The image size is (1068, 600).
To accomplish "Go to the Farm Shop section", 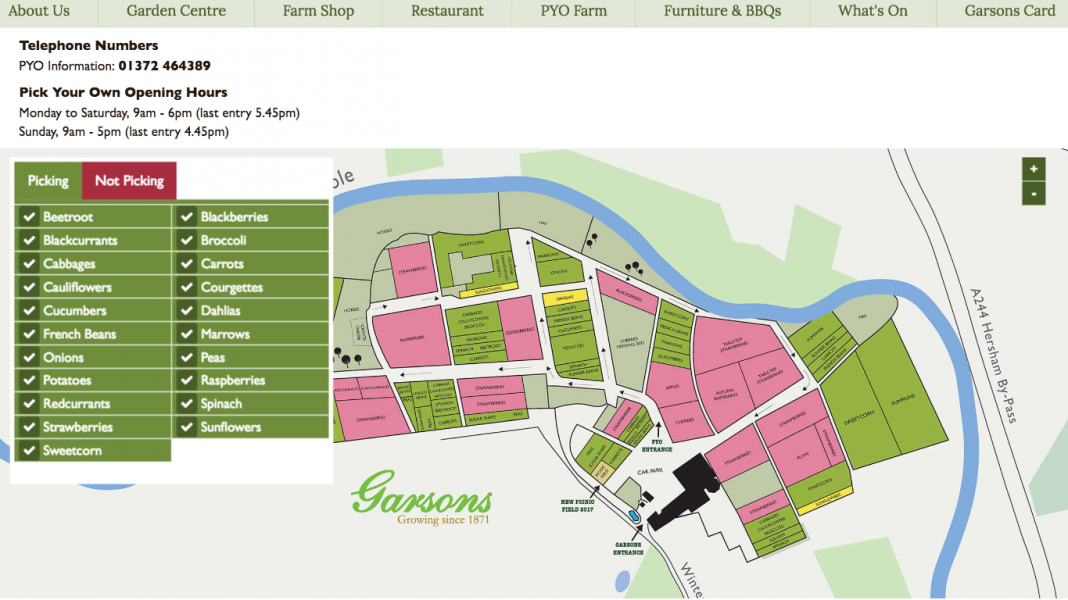I will point(318,11).
